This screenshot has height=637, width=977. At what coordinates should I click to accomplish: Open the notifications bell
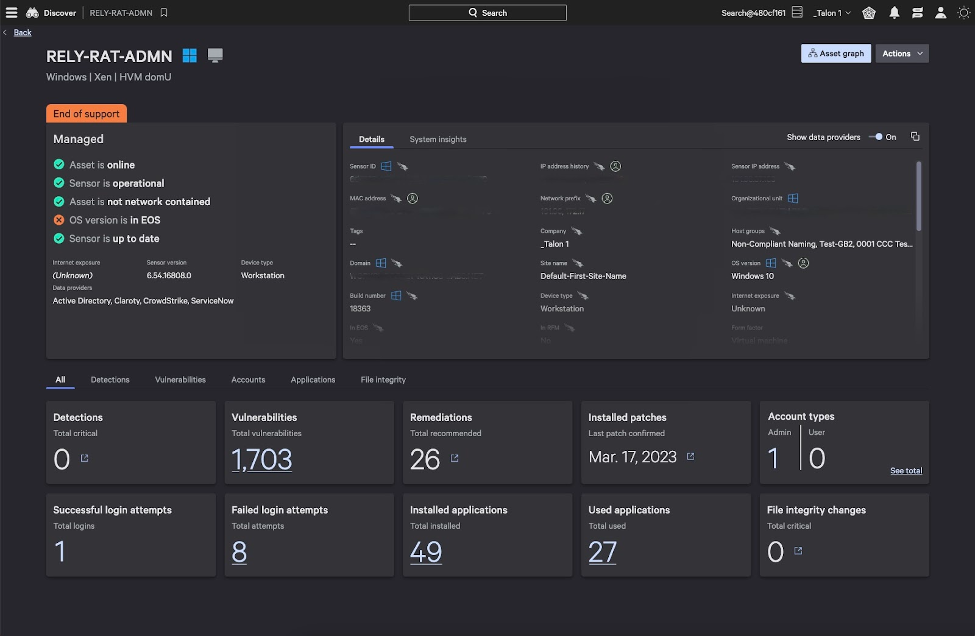pyautogui.click(x=894, y=12)
